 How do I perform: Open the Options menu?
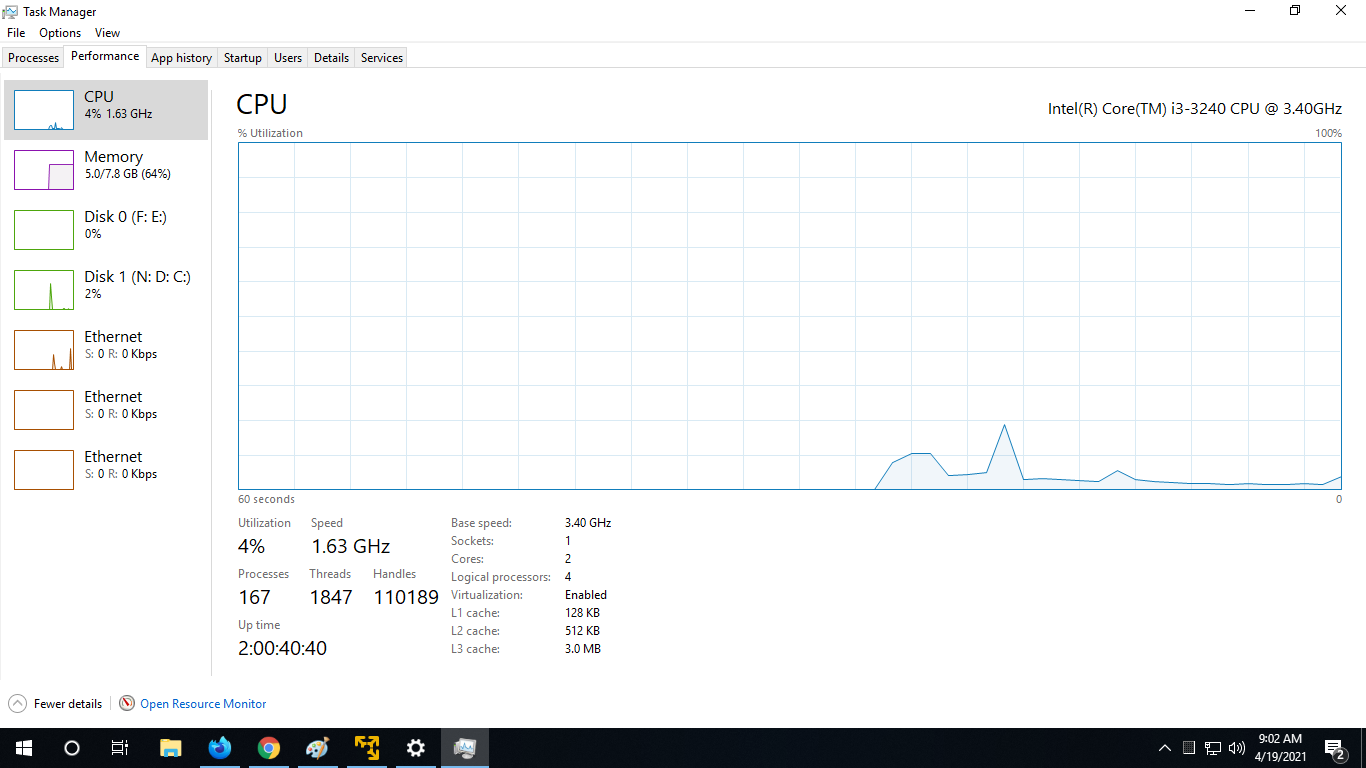coord(60,33)
